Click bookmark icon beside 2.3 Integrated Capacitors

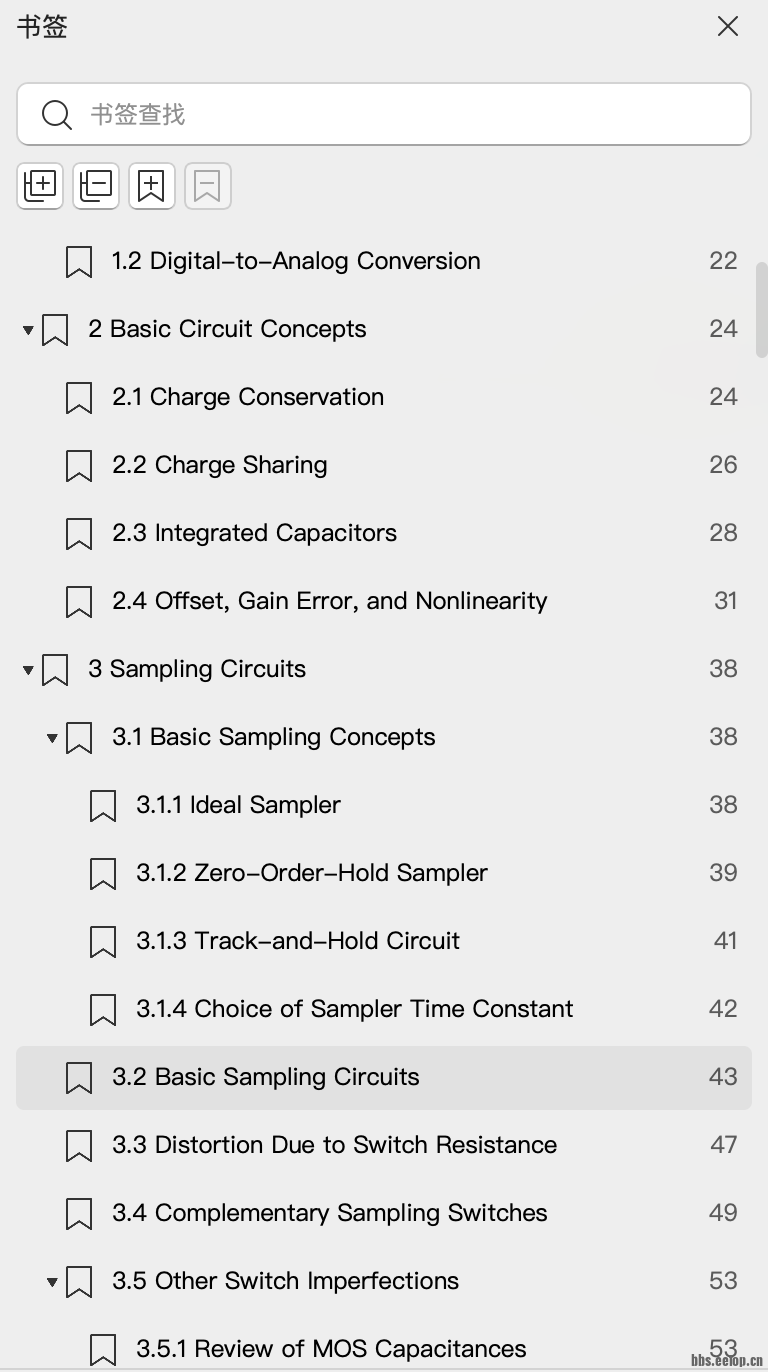[x=79, y=534]
